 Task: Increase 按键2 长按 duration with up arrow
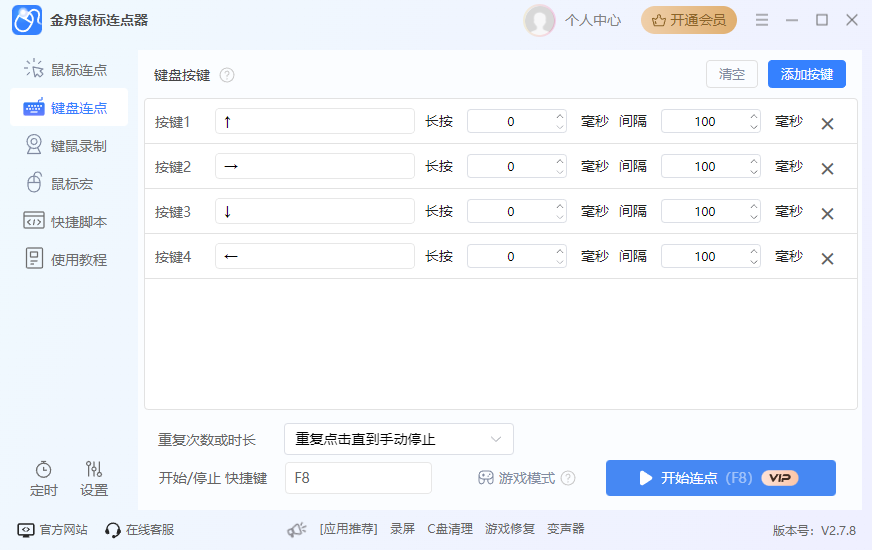(x=560, y=161)
